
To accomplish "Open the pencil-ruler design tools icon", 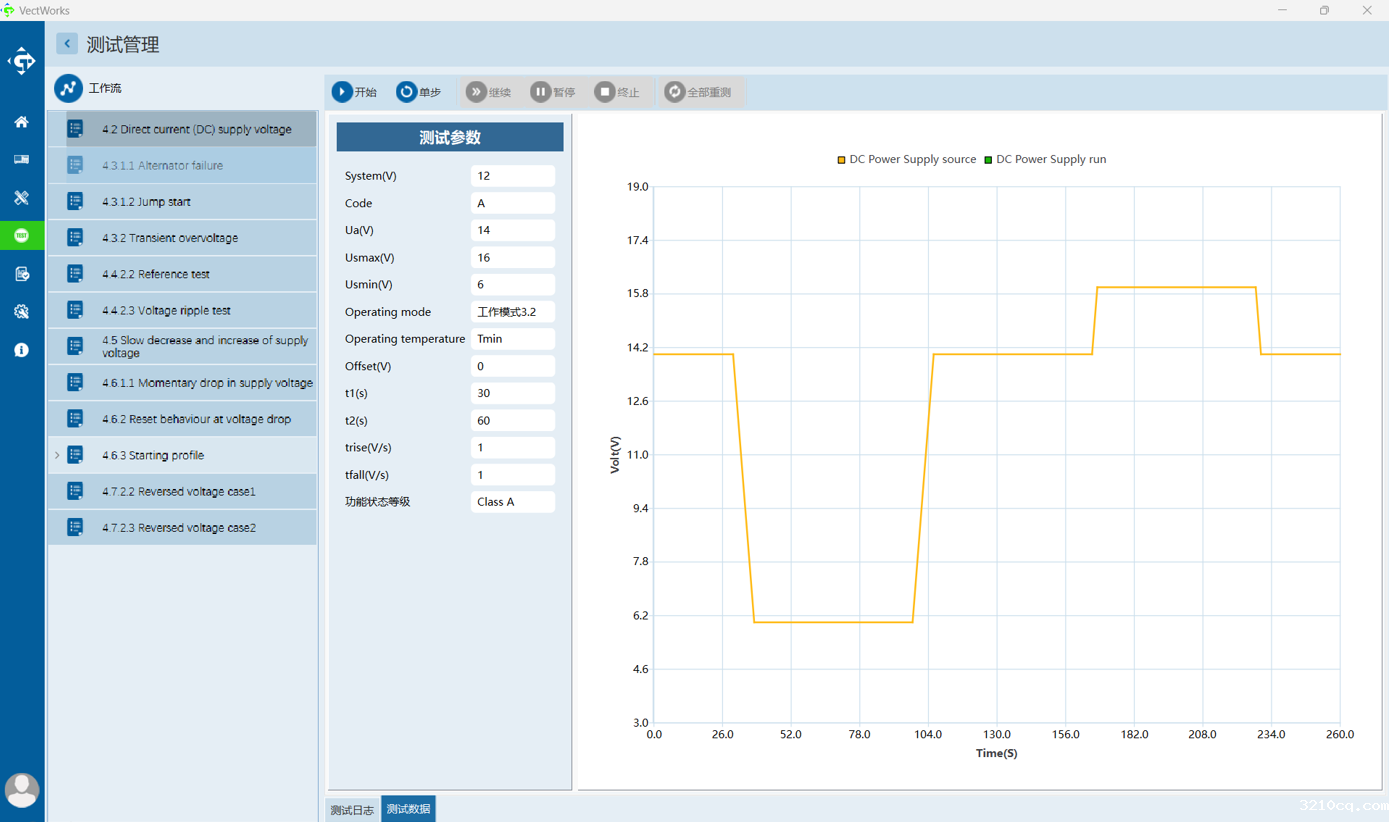I will [x=21, y=198].
